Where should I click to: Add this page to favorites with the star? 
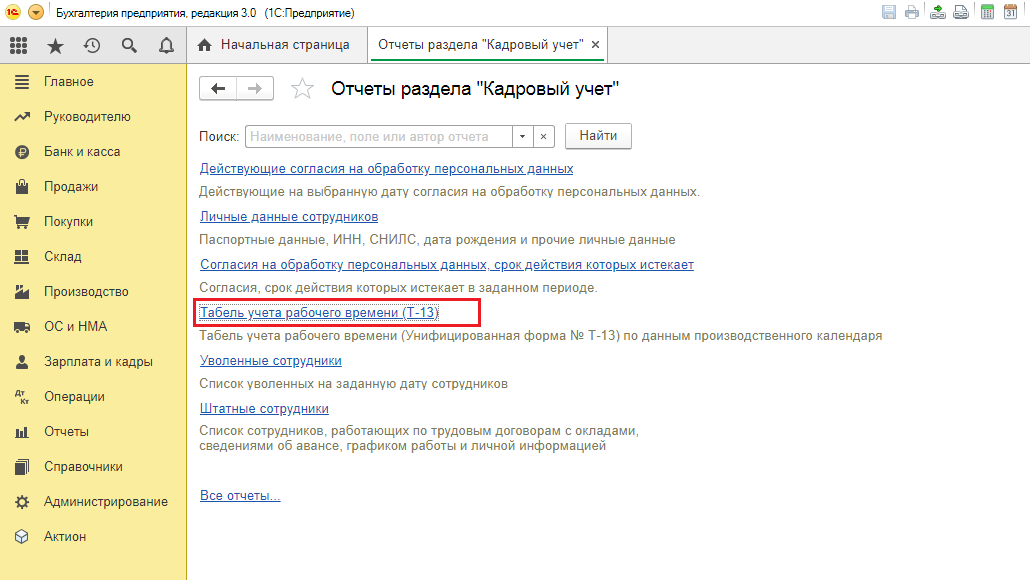302,89
